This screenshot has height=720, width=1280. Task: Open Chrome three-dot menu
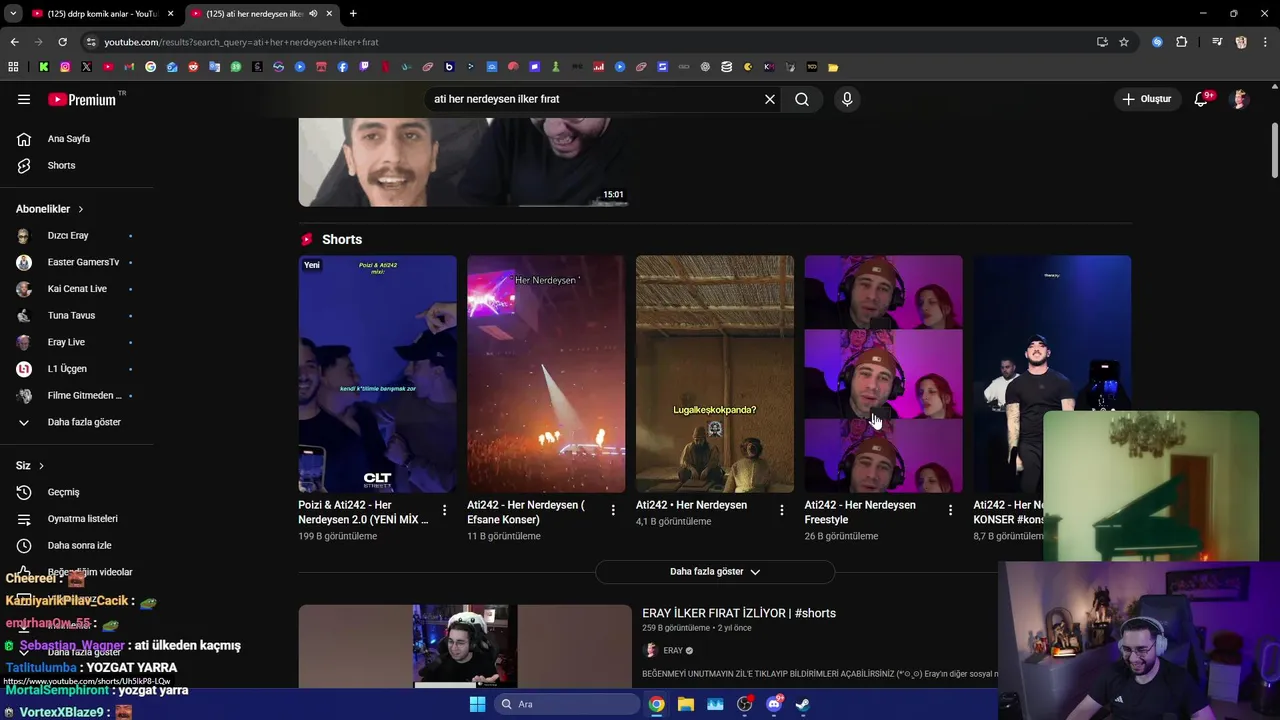1265,42
